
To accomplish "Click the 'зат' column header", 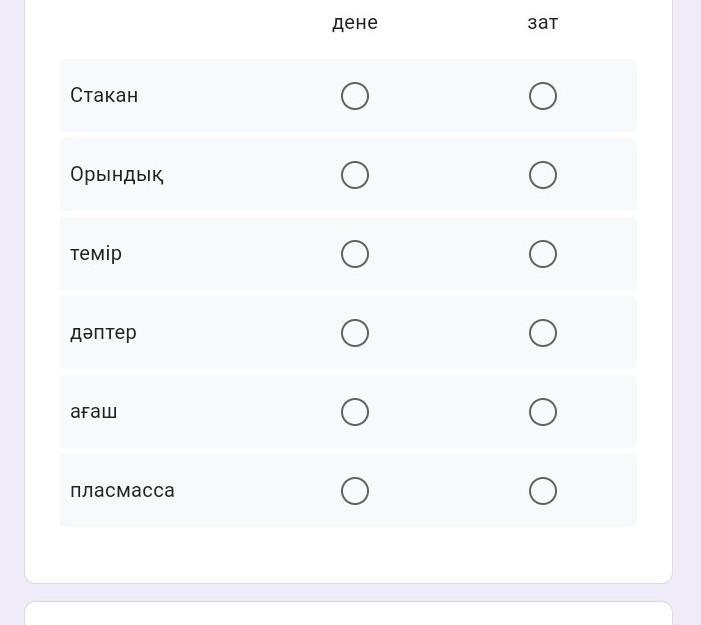I will [543, 23].
